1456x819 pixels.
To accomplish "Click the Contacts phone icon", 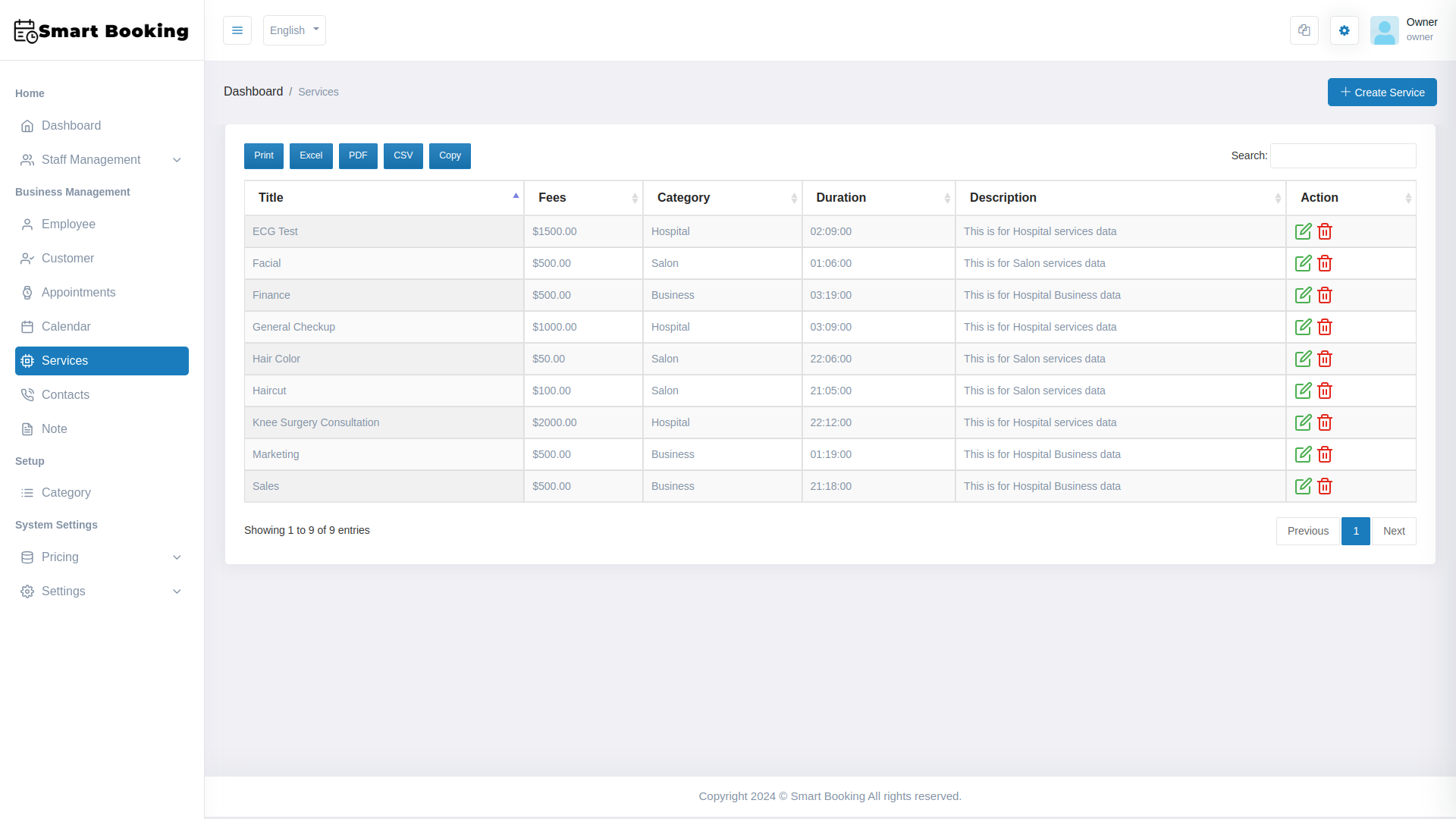I will click(x=27, y=394).
